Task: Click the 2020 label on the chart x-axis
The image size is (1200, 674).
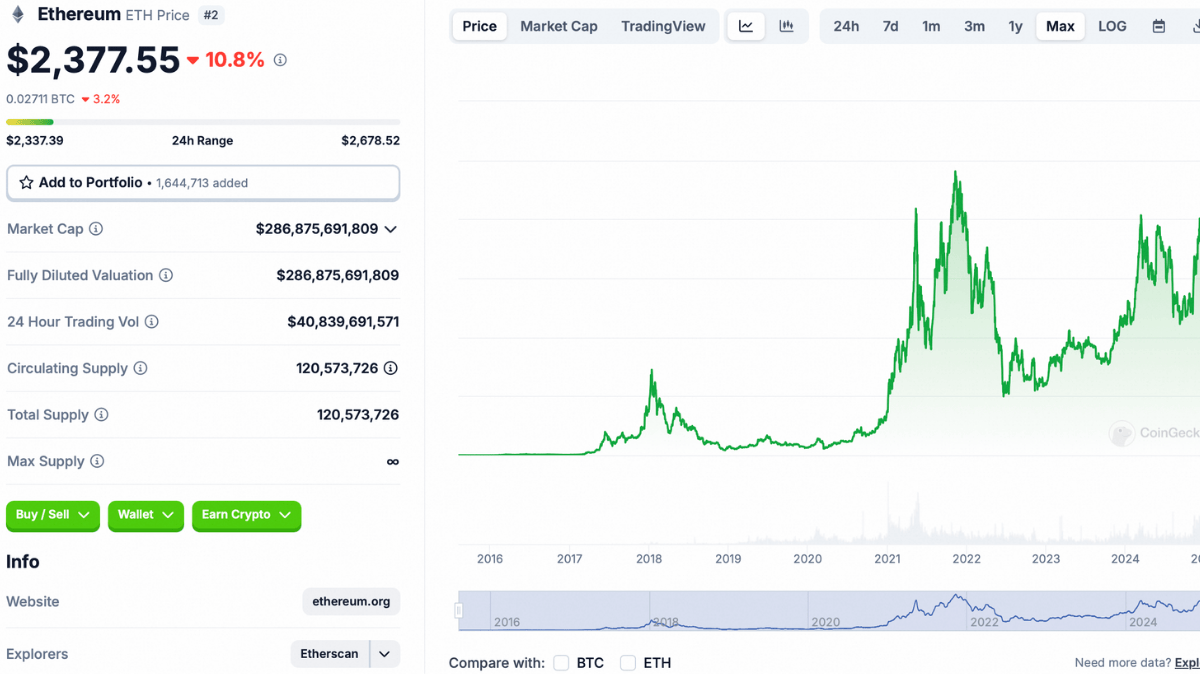Action: 807,559
